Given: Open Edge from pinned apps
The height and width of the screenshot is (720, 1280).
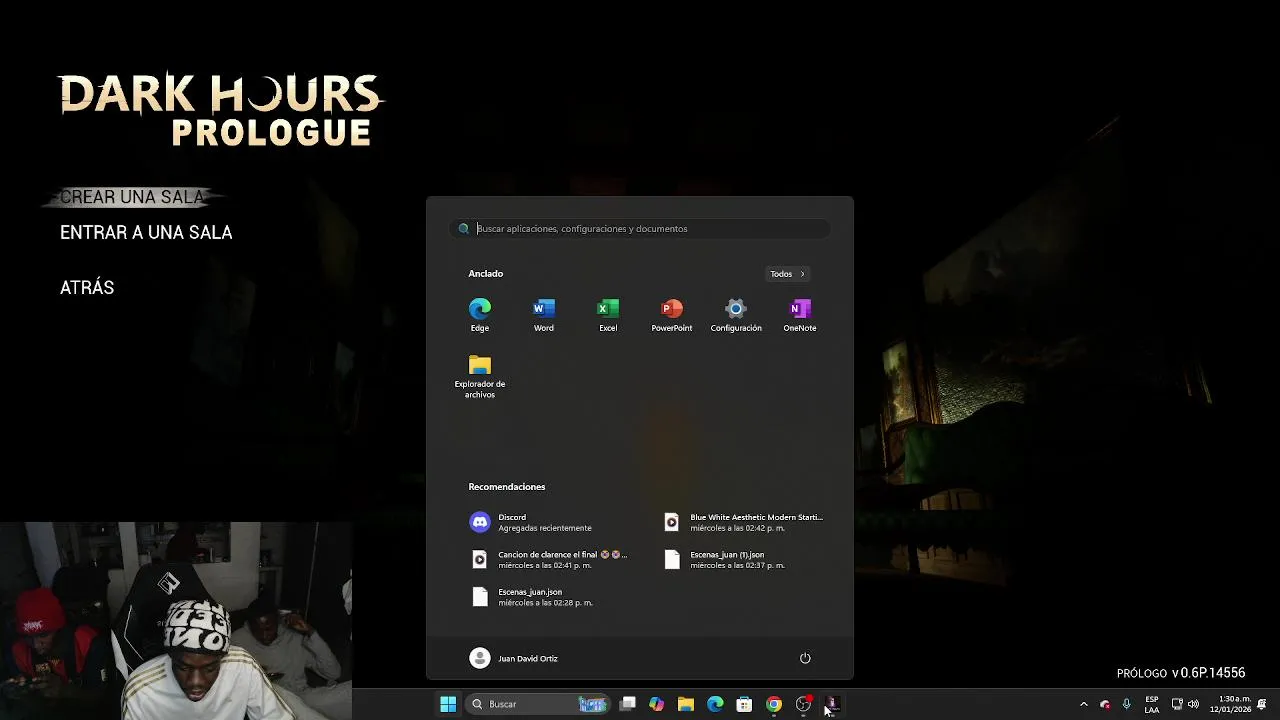Looking at the screenshot, I should [x=480, y=315].
